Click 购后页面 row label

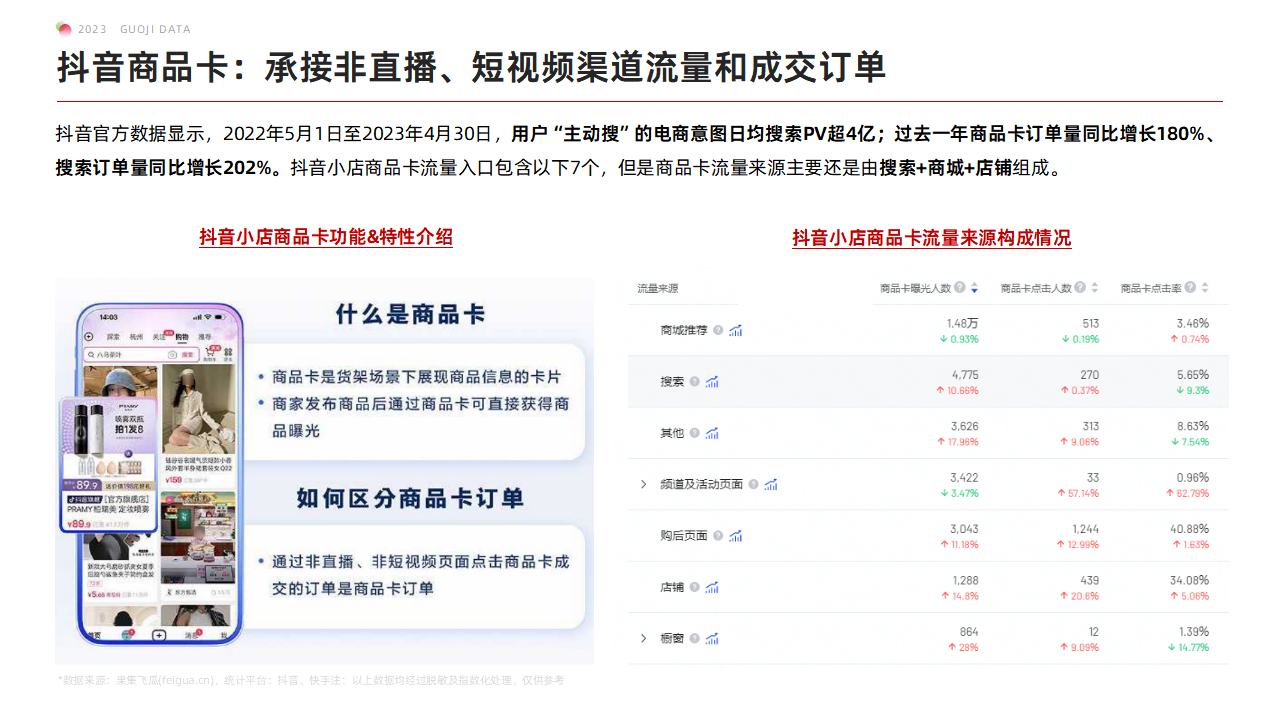coord(684,536)
